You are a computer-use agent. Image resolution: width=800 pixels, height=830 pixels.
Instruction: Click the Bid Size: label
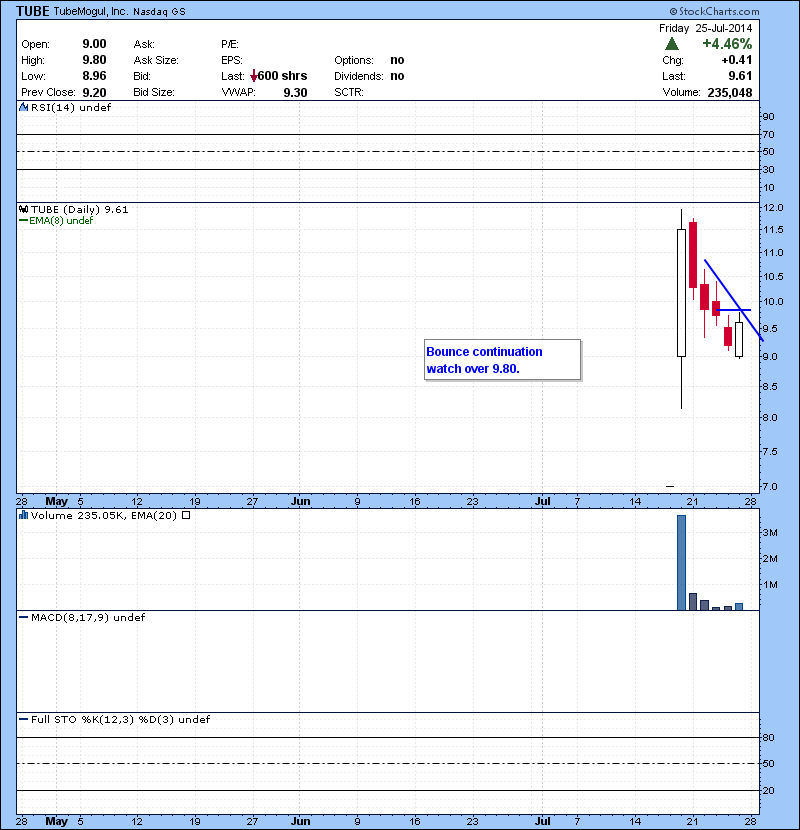coord(154,92)
